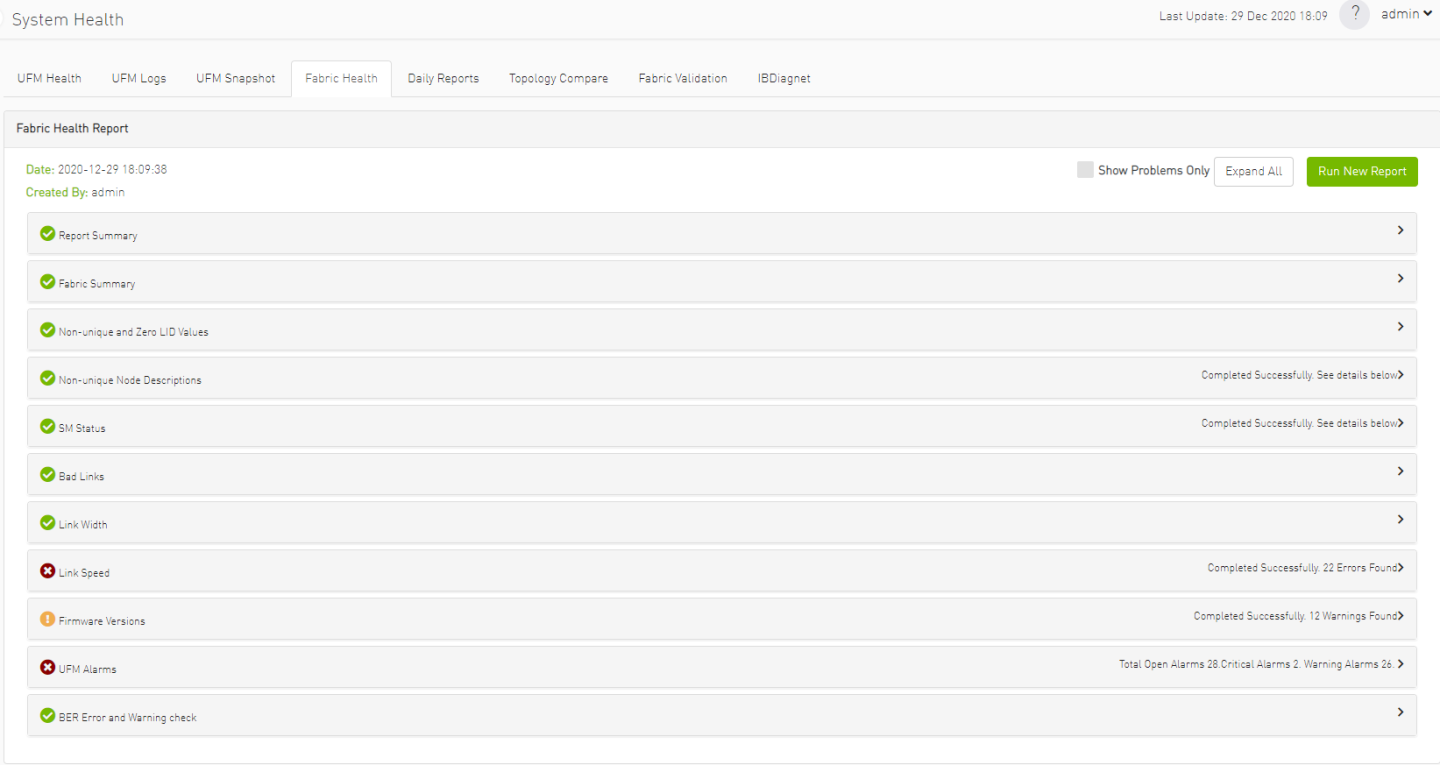Click the orange warning icon beside Firmware Versions
This screenshot has height=765, width=1440.
pos(47,619)
